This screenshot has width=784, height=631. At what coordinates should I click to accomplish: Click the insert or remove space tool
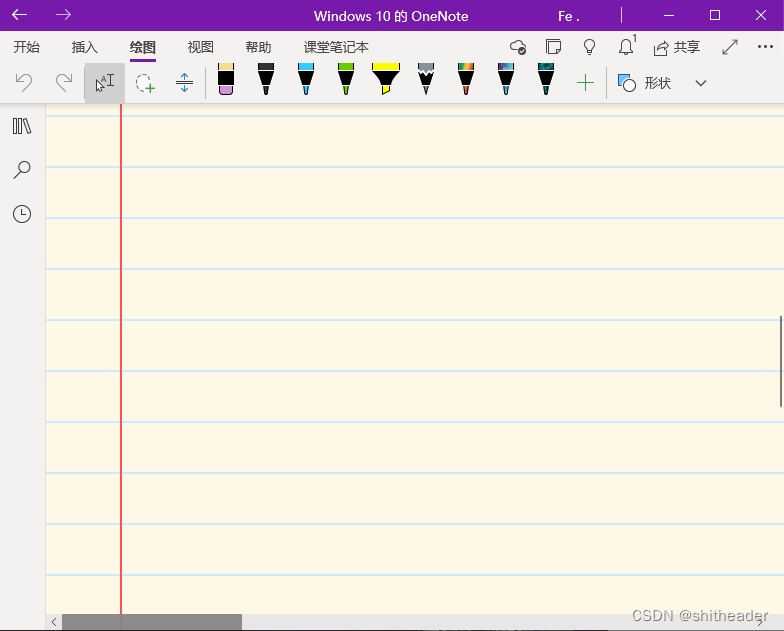coord(184,82)
